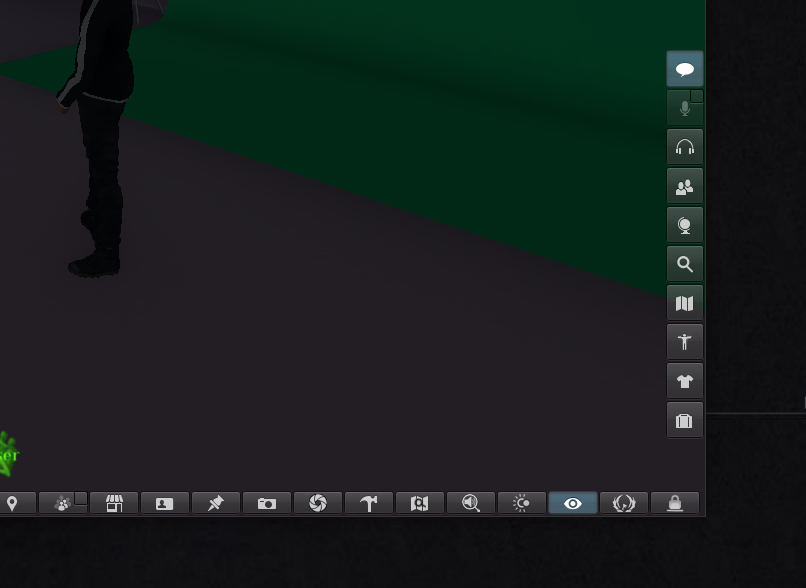This screenshot has width=806, height=588.
Task: Open Destinations via the globe icon
Action: [x=685, y=225]
